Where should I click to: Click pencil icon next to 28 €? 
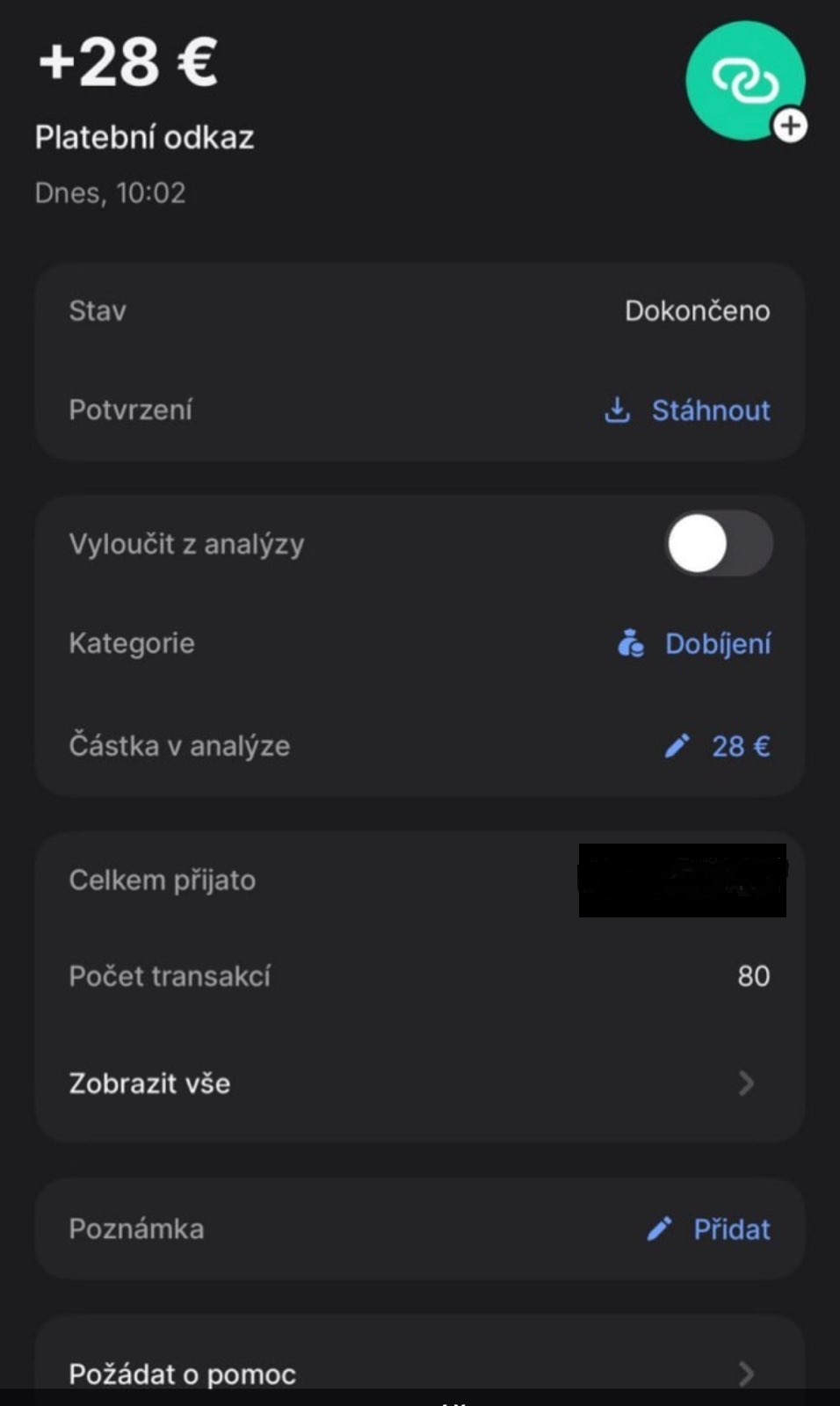(677, 746)
